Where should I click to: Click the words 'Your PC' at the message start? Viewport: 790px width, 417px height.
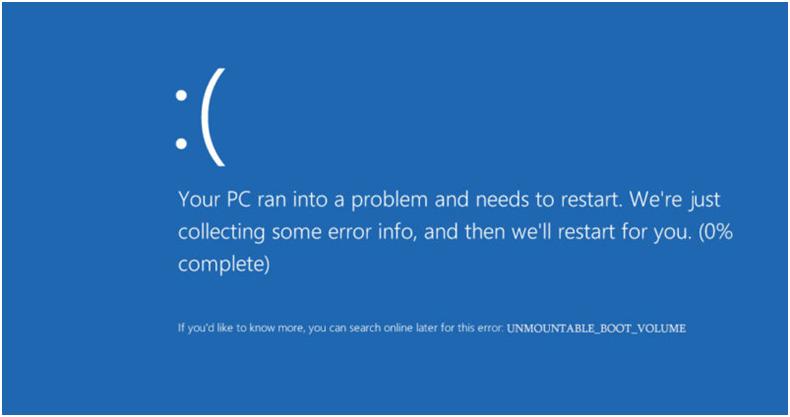coord(214,199)
